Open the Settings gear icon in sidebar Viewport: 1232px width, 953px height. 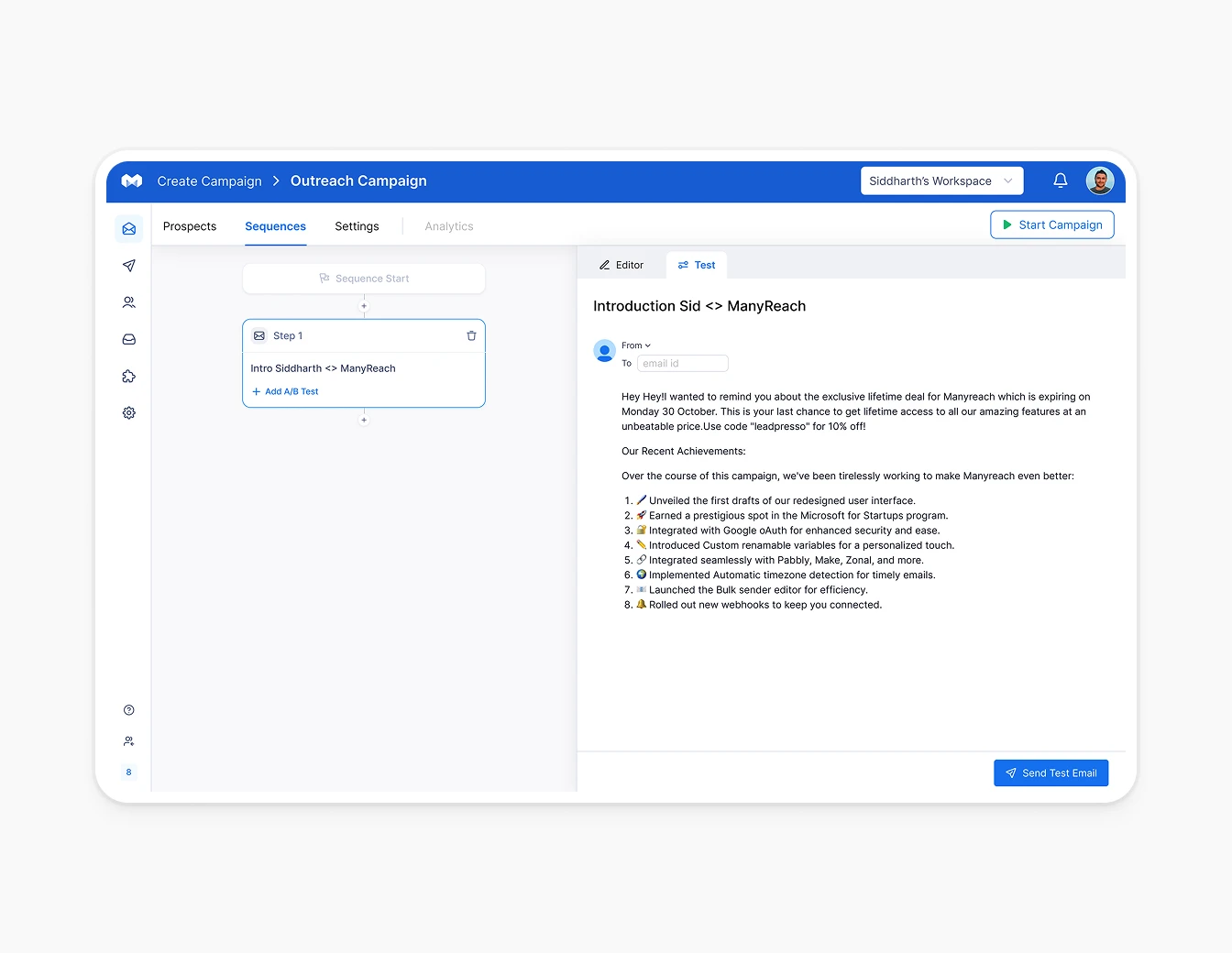pos(128,412)
